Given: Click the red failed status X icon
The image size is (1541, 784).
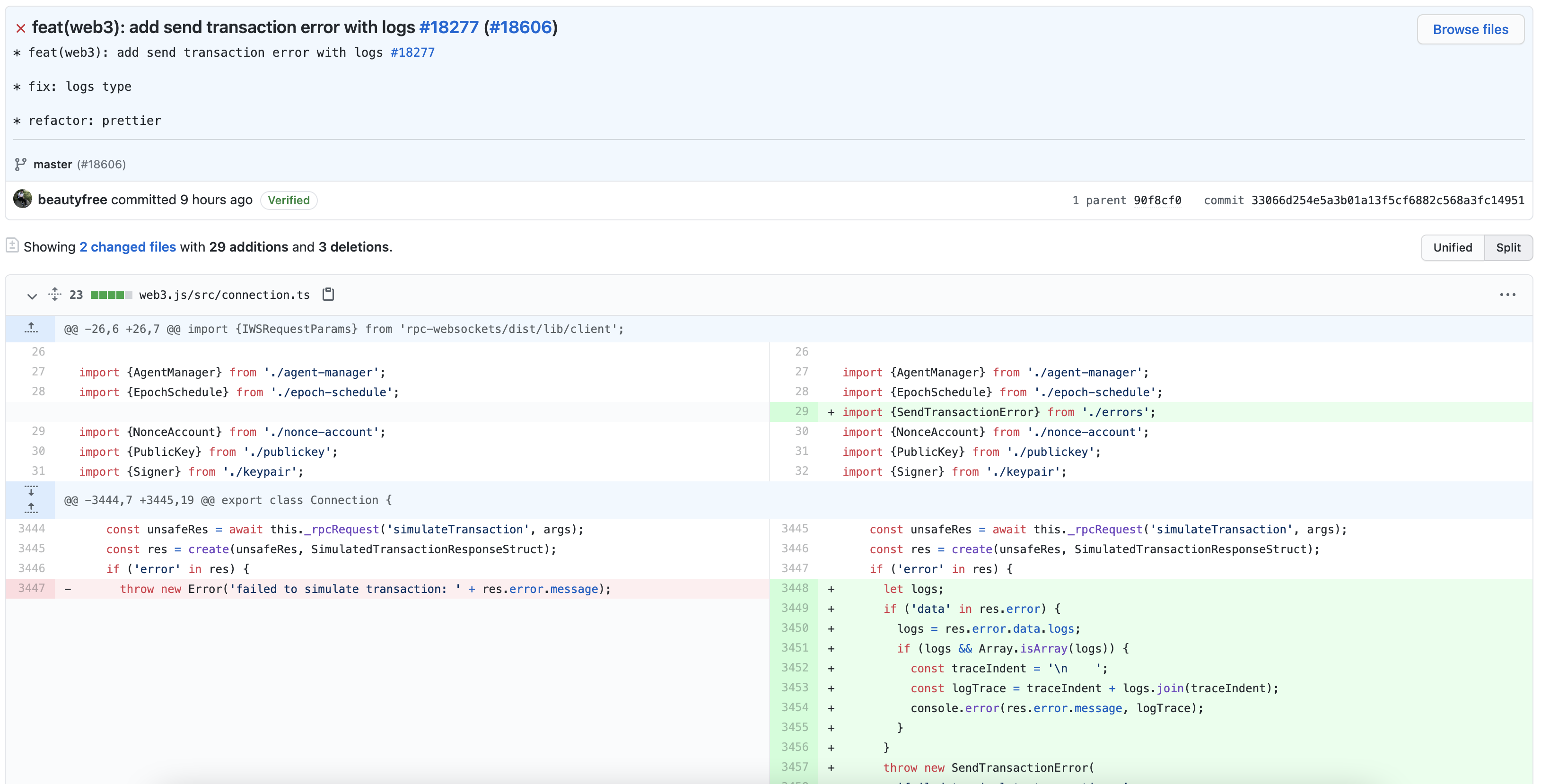Looking at the screenshot, I should point(20,28).
